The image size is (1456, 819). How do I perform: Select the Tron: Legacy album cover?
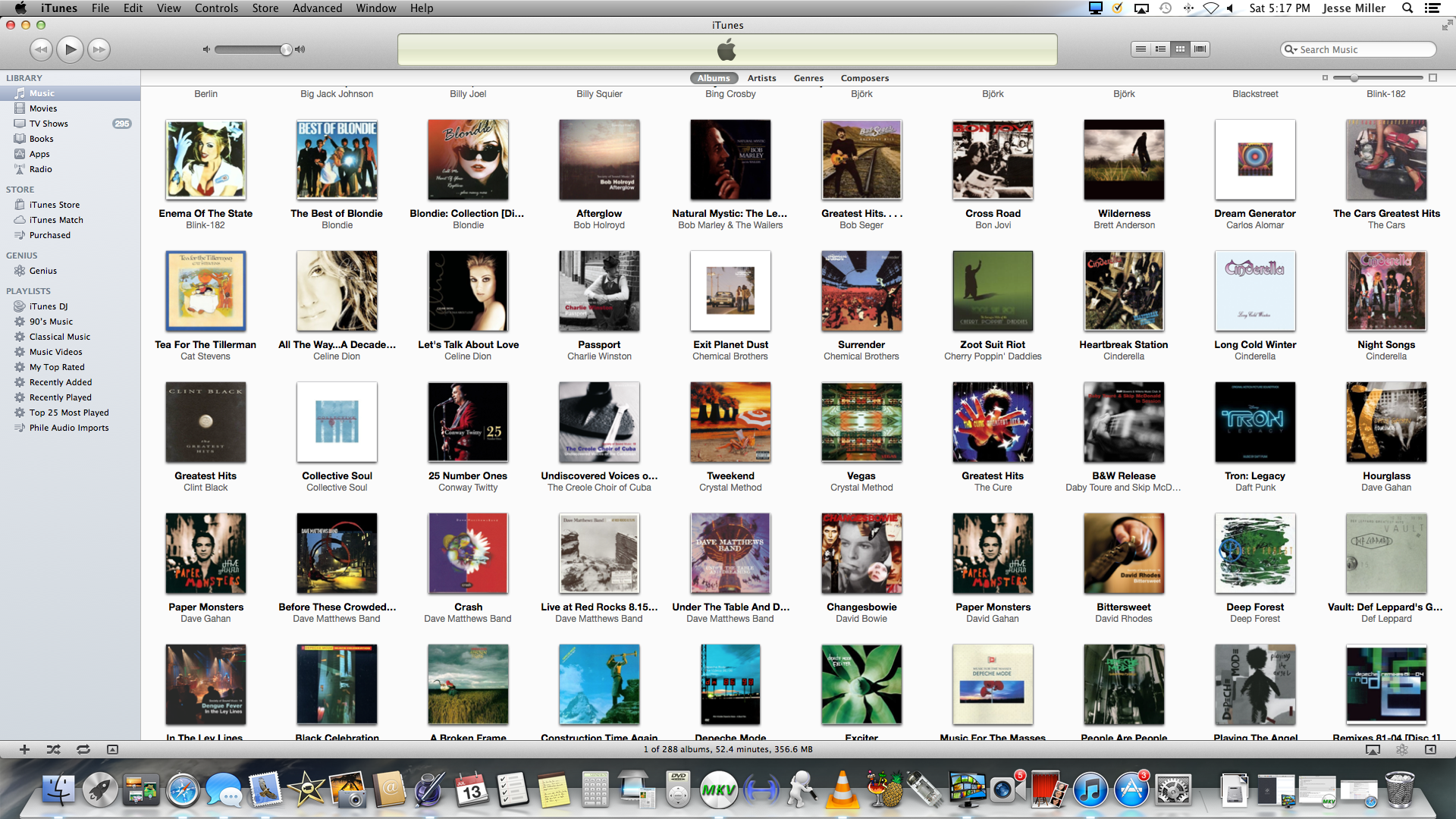tap(1255, 422)
